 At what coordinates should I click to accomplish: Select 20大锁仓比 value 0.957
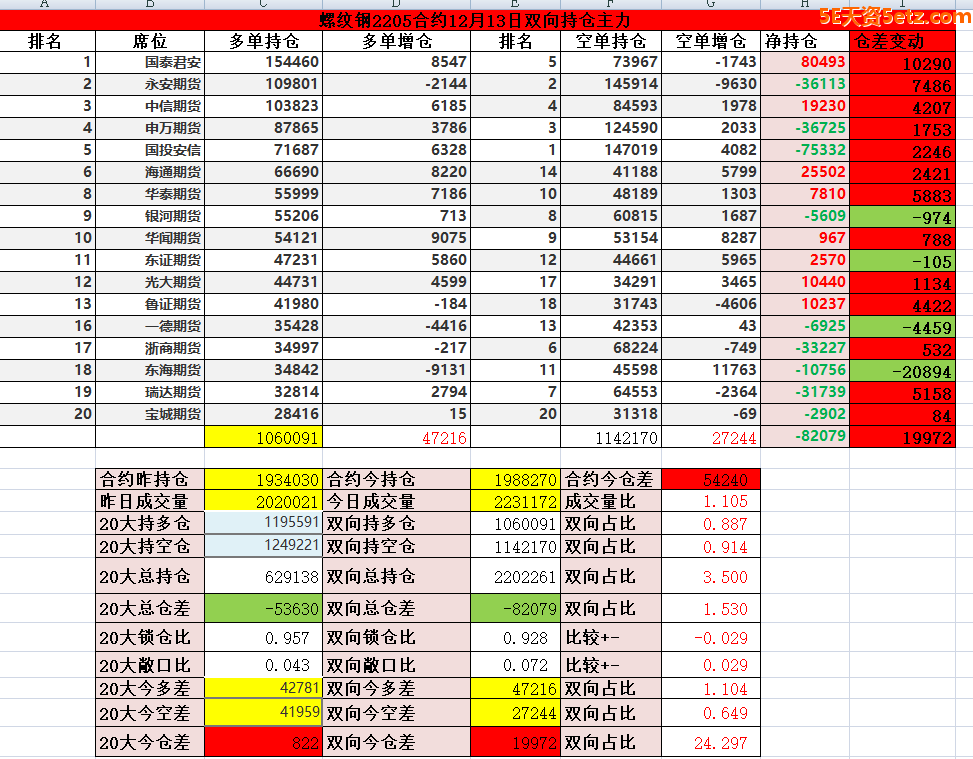pos(264,637)
